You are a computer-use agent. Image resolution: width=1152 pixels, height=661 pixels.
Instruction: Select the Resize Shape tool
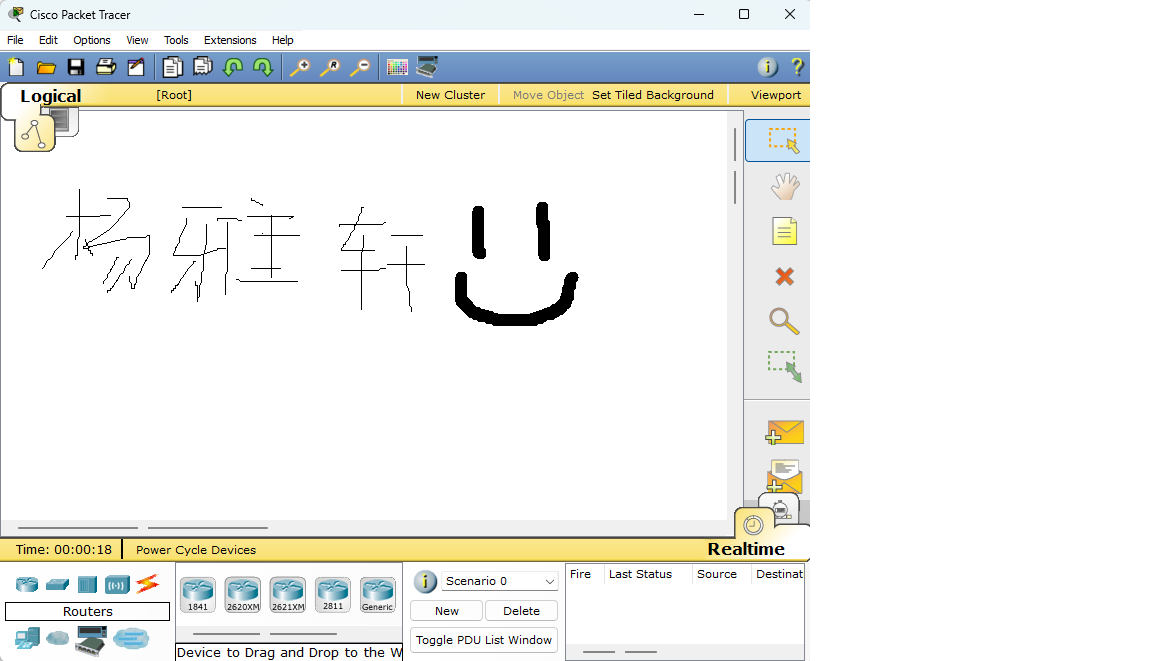(x=784, y=366)
